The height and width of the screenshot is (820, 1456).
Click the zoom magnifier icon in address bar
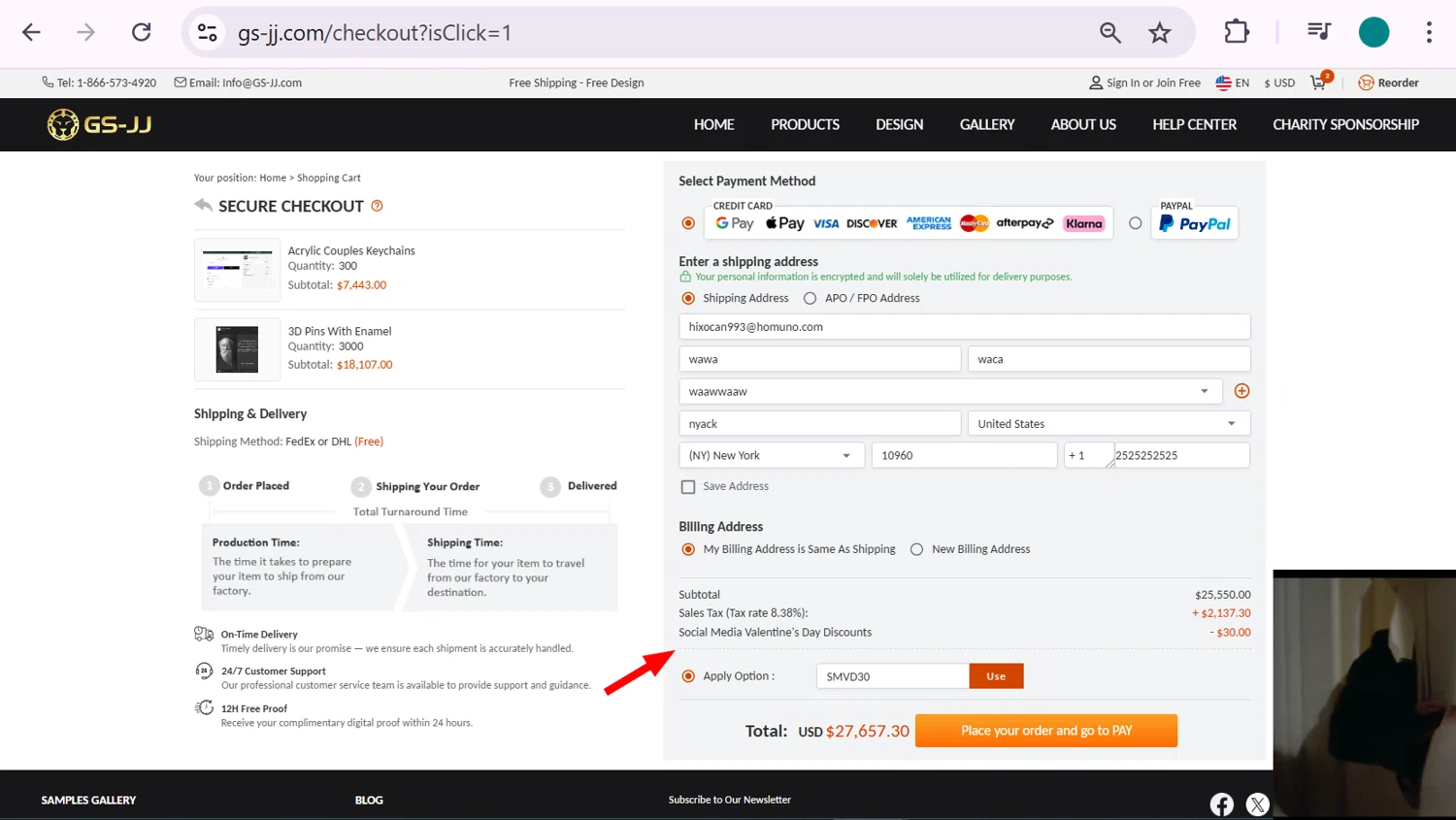(1110, 32)
